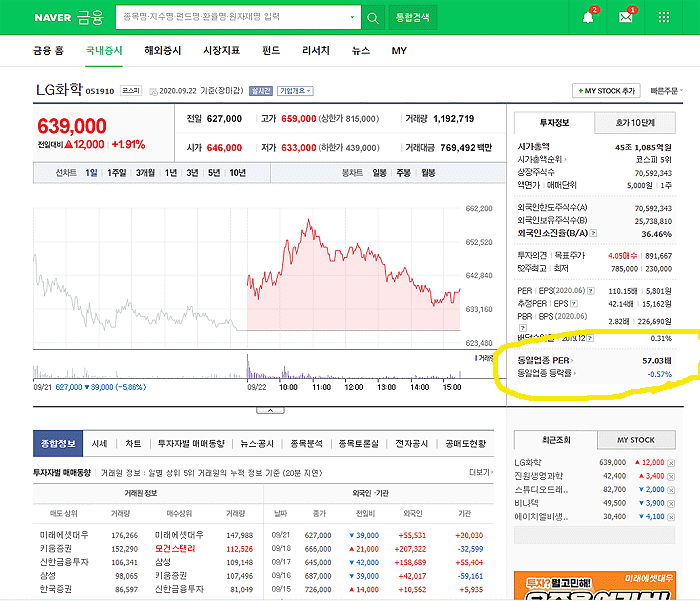The width and height of the screenshot is (700, 601).
Task: Click the 미래에셋대우 ad banner
Action: pos(595,586)
